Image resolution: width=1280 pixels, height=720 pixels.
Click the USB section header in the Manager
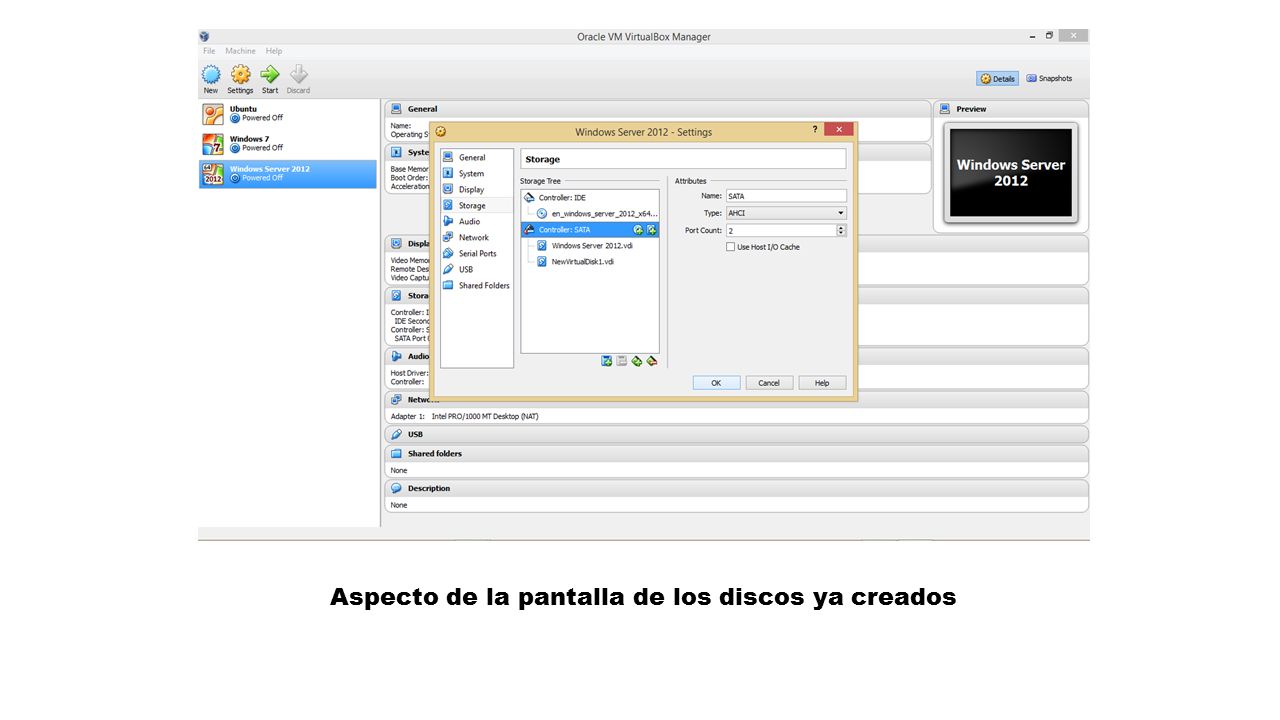[736, 435]
